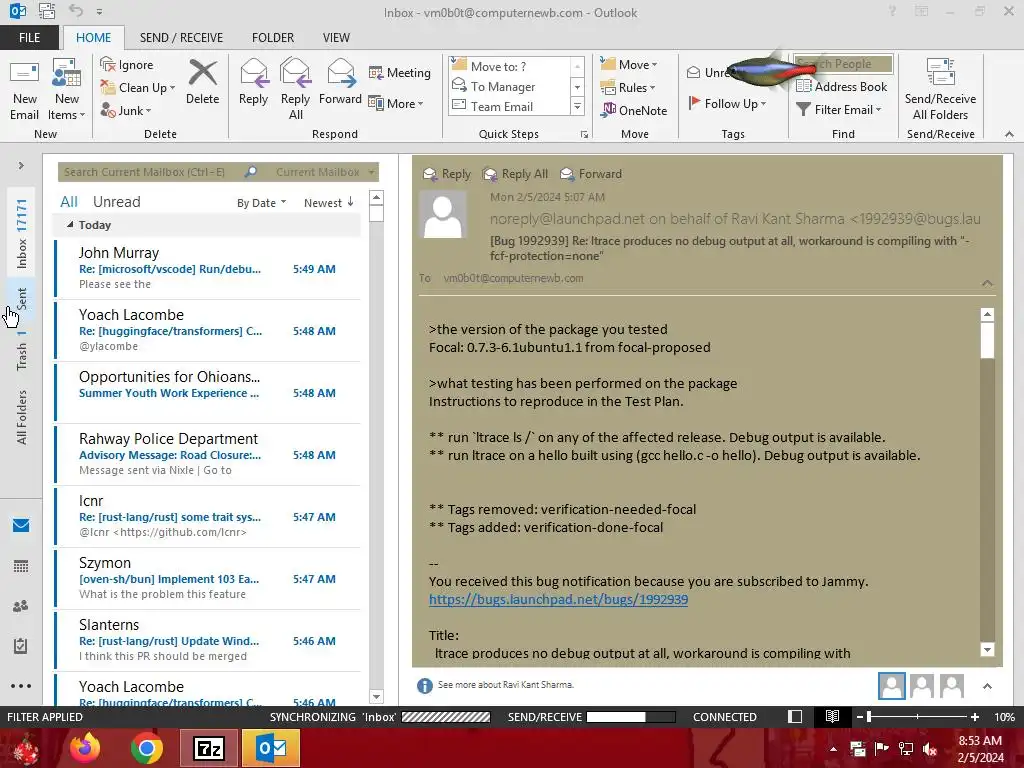Expand the Quick Steps gallery
The image size is (1024, 768).
click(577, 106)
